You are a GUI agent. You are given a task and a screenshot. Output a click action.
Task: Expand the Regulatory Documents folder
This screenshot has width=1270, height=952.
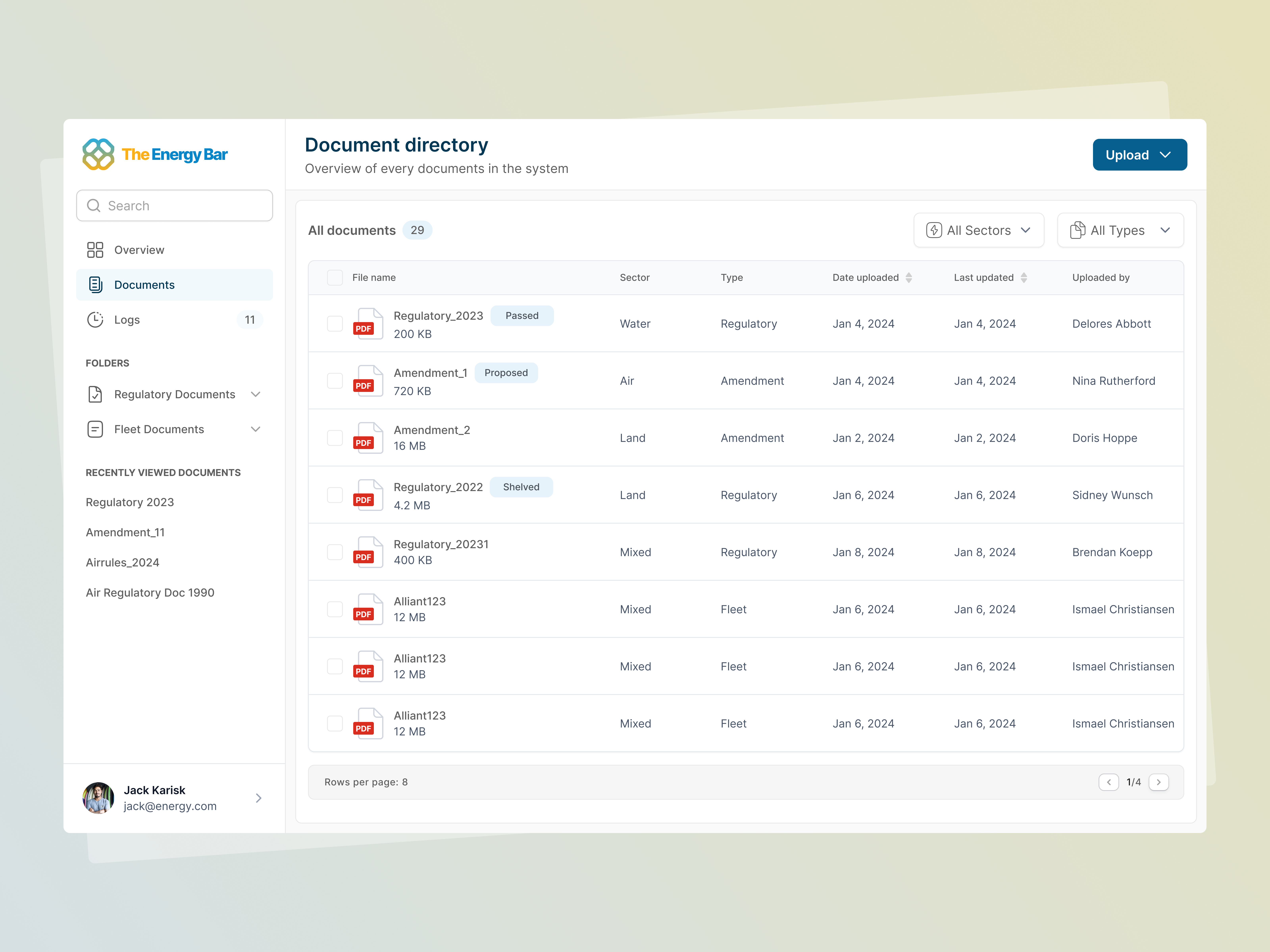[x=256, y=394]
